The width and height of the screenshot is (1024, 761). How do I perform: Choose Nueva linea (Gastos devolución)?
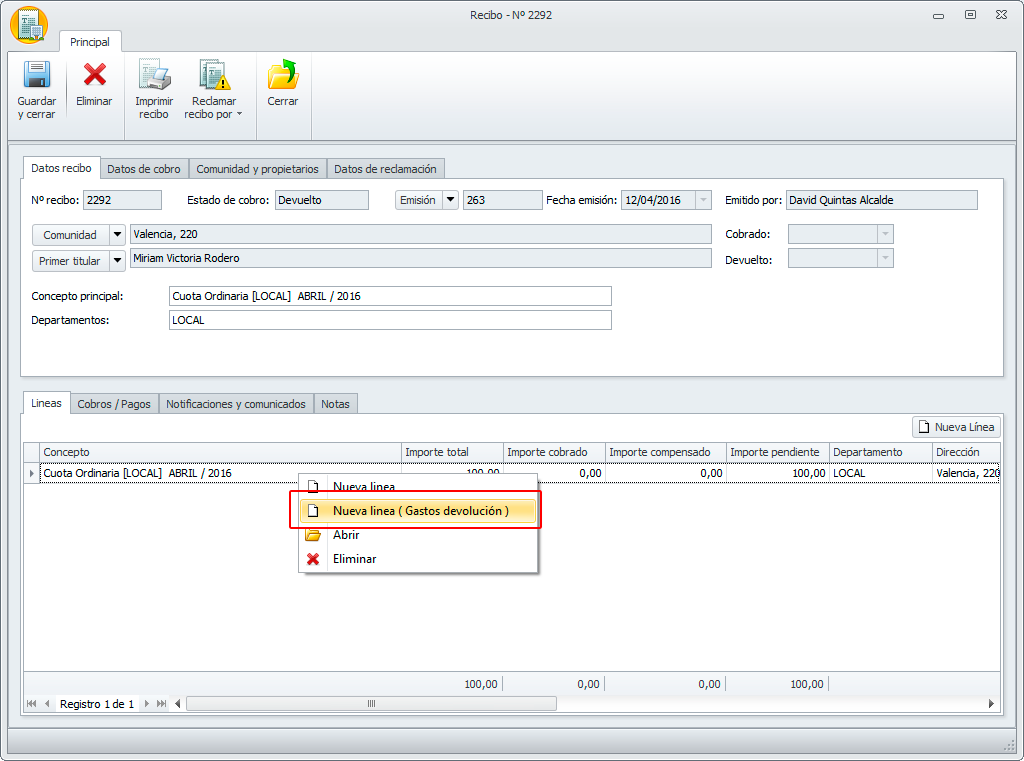(418, 511)
